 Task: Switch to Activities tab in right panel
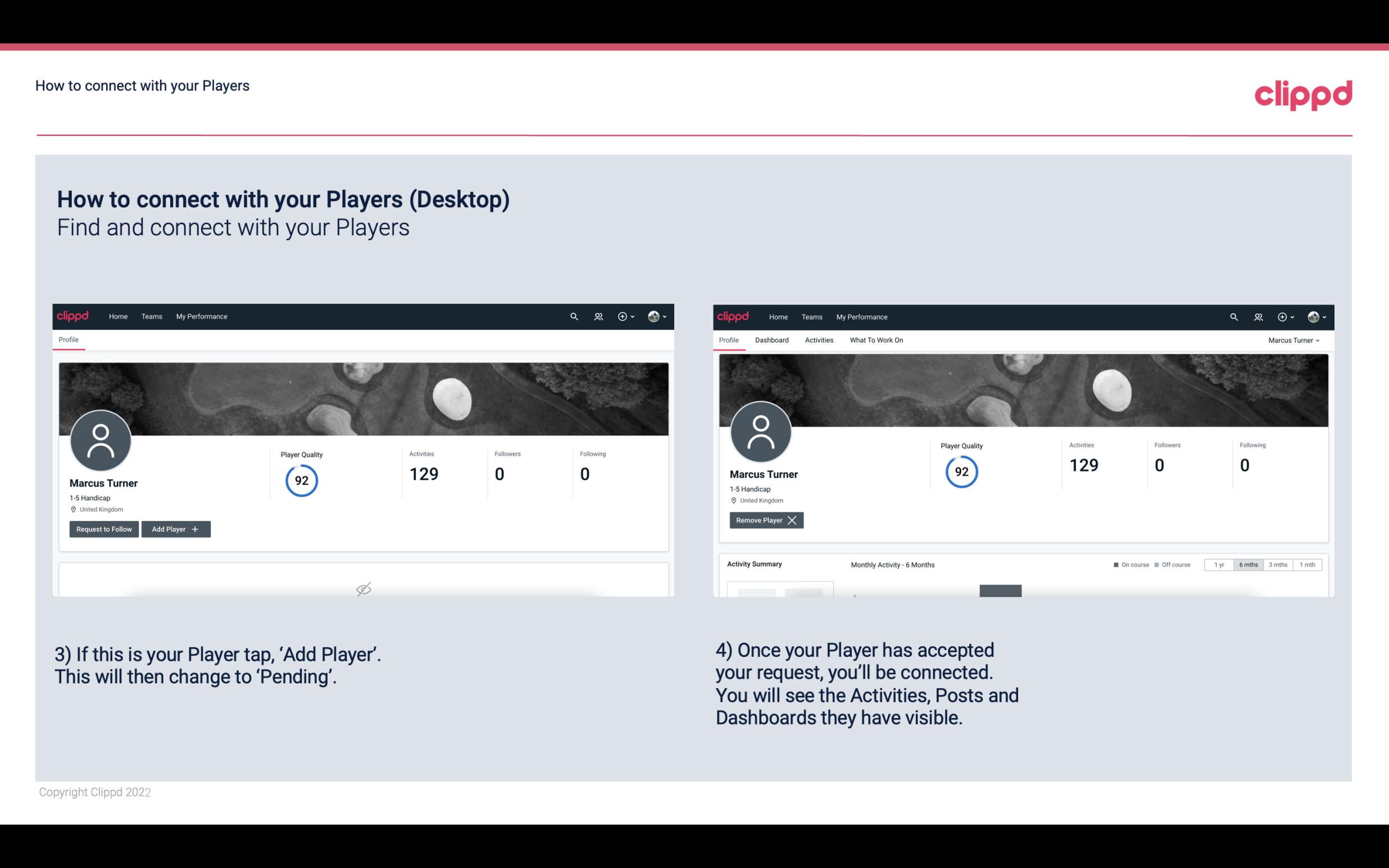pos(819,340)
